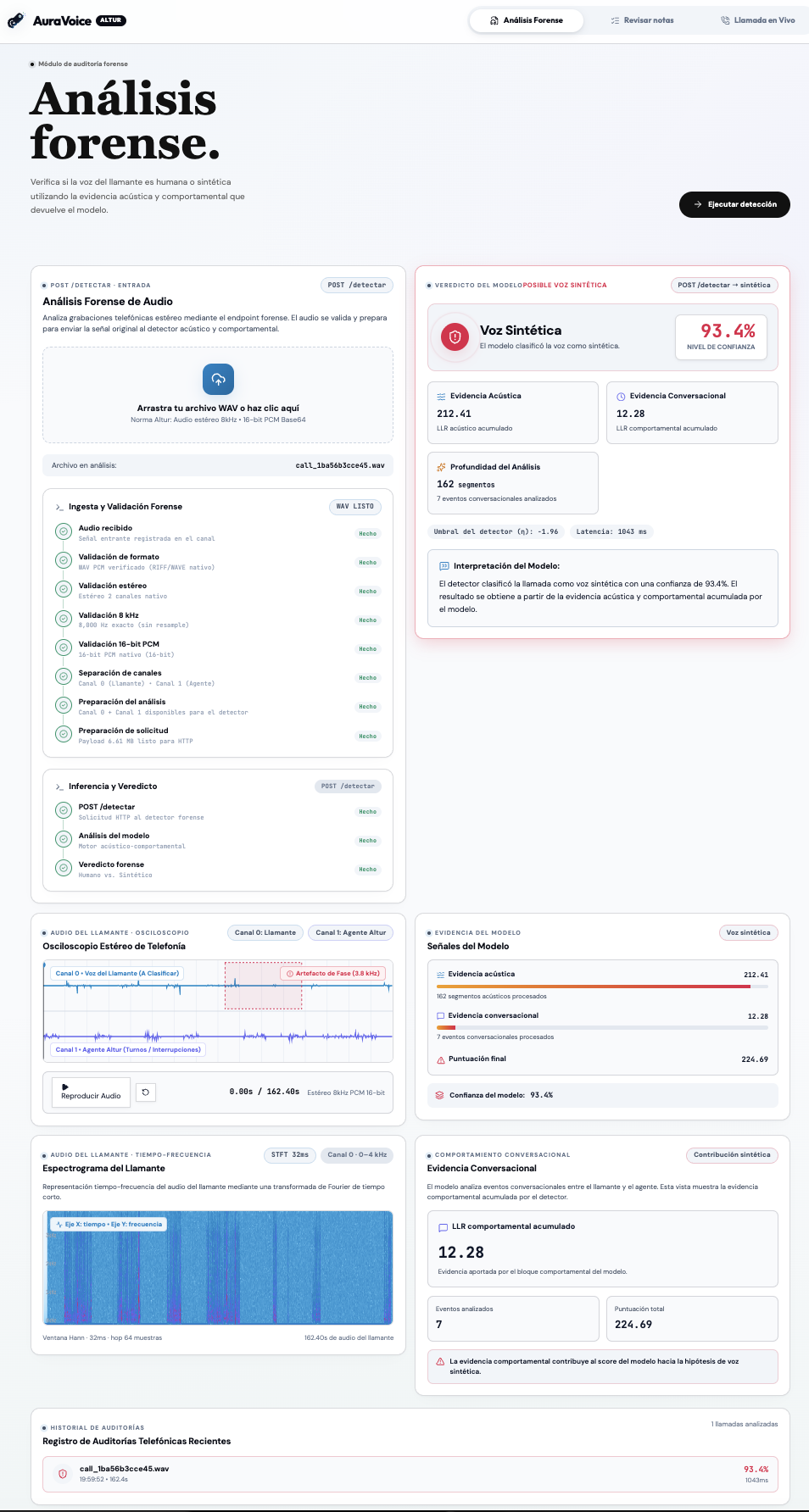Toggle the STFT 32ms chip
809x1512 pixels.
tap(290, 1154)
